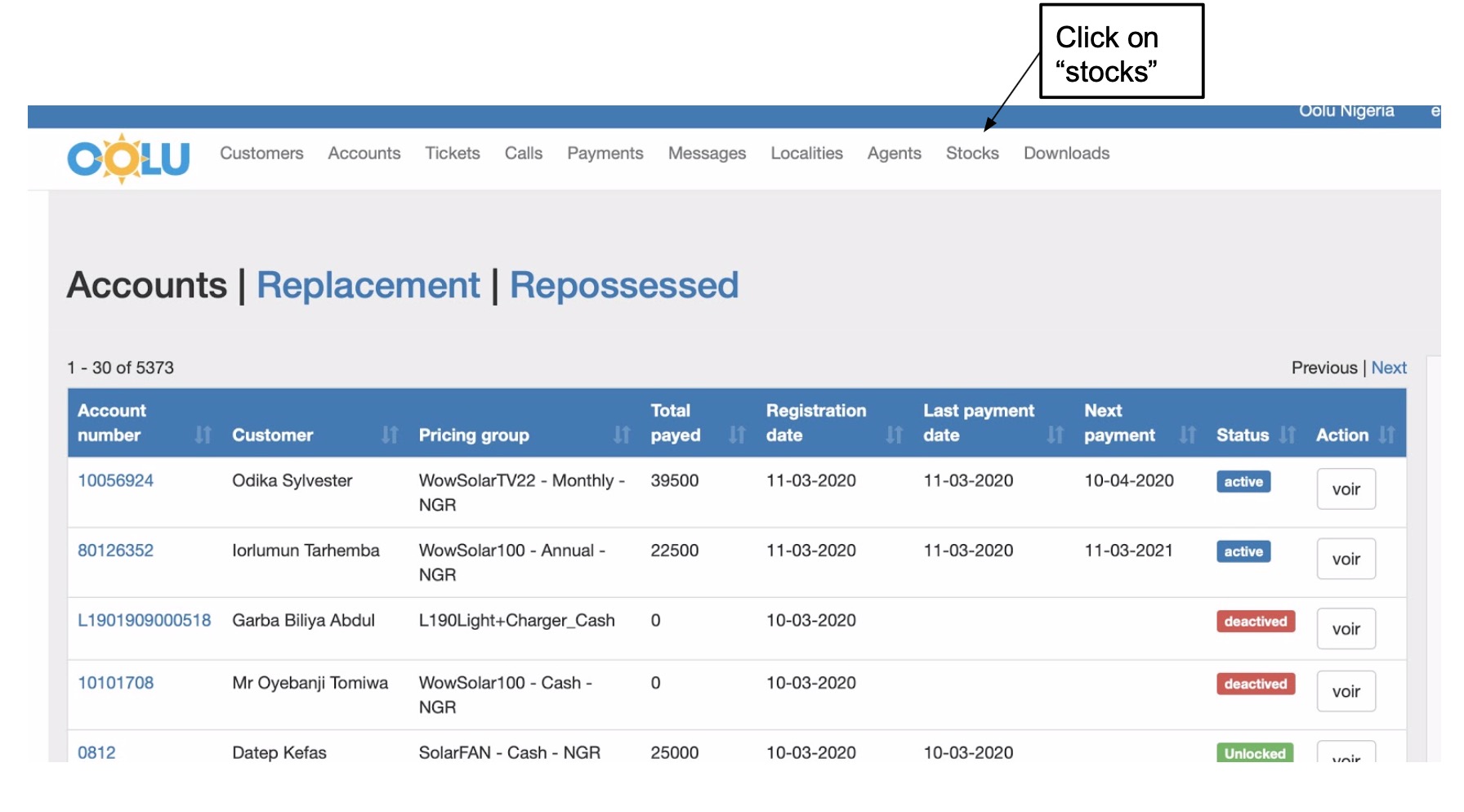Open account number 80126352
The width and height of the screenshot is (1464, 812).
(115, 551)
